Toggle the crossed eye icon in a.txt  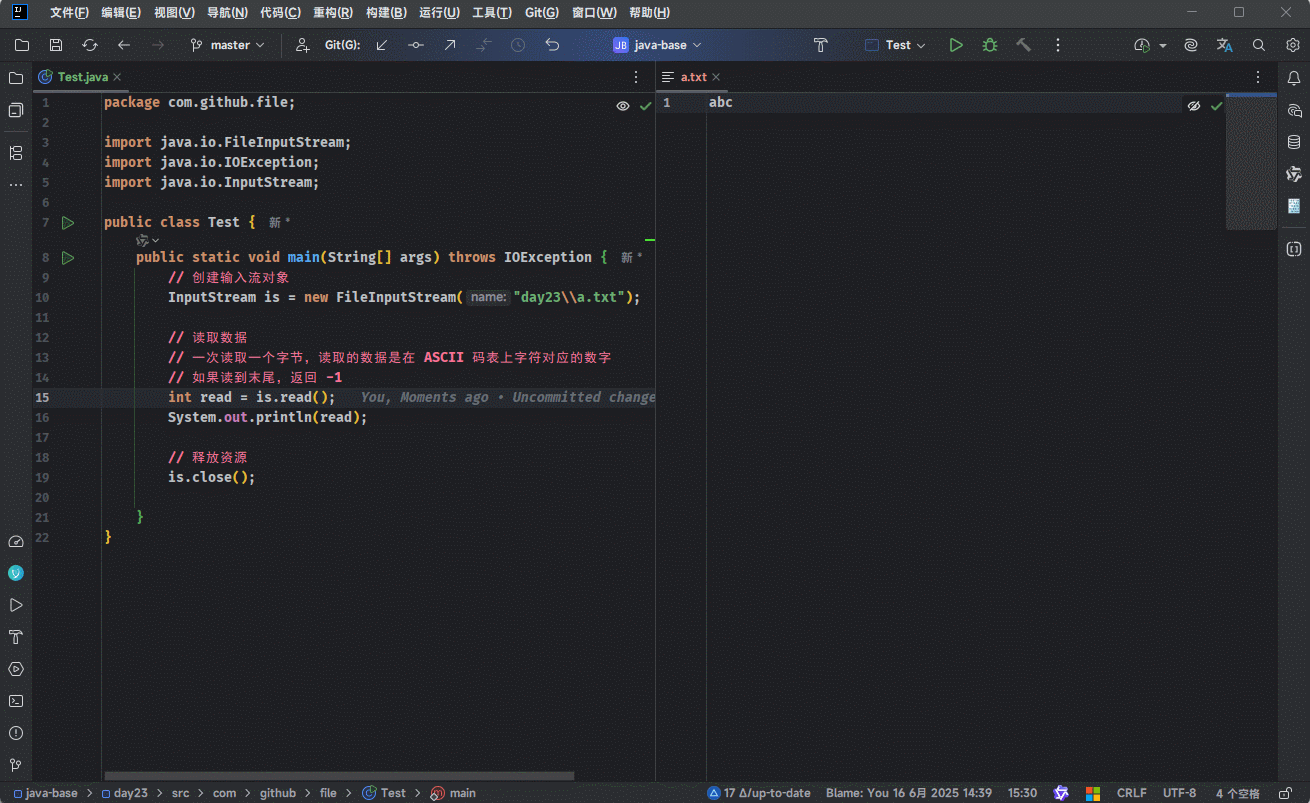point(1193,106)
